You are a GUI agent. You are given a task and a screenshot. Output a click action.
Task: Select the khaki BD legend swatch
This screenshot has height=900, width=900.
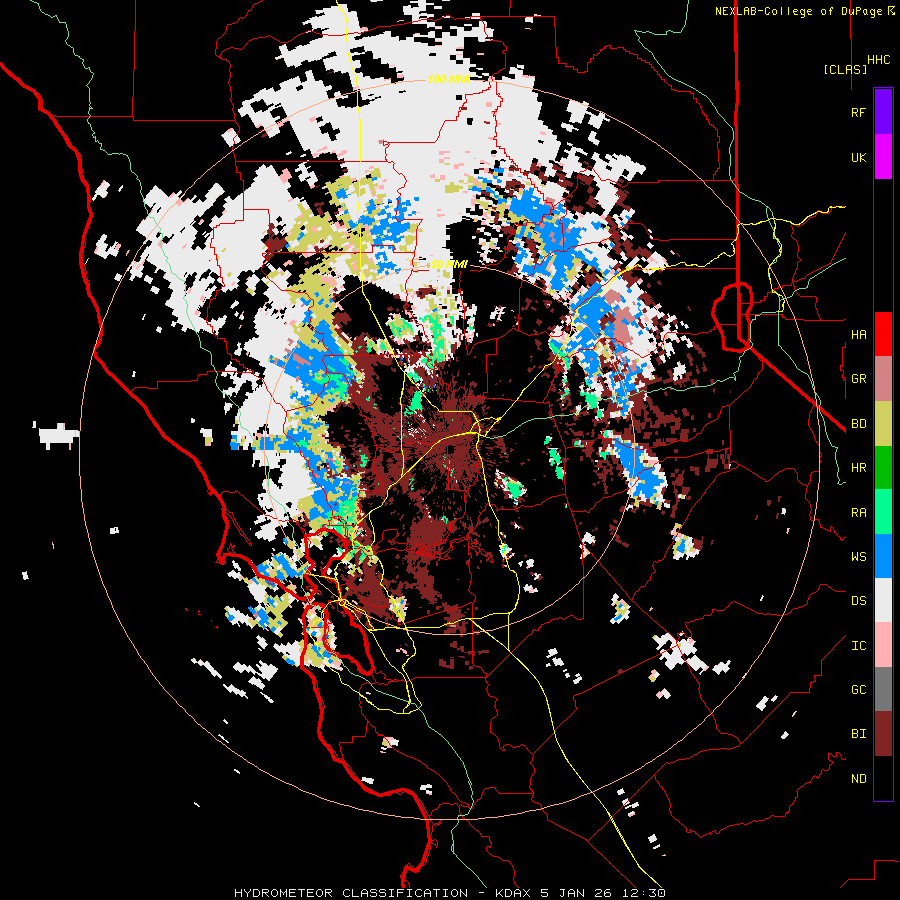(x=883, y=424)
